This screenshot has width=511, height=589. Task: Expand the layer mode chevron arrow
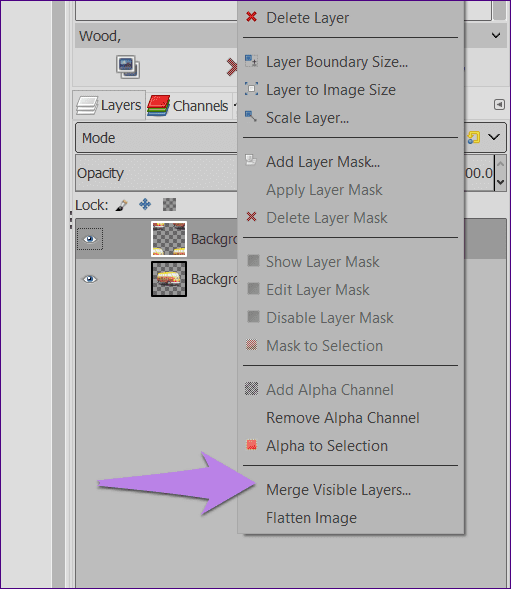(x=494, y=137)
